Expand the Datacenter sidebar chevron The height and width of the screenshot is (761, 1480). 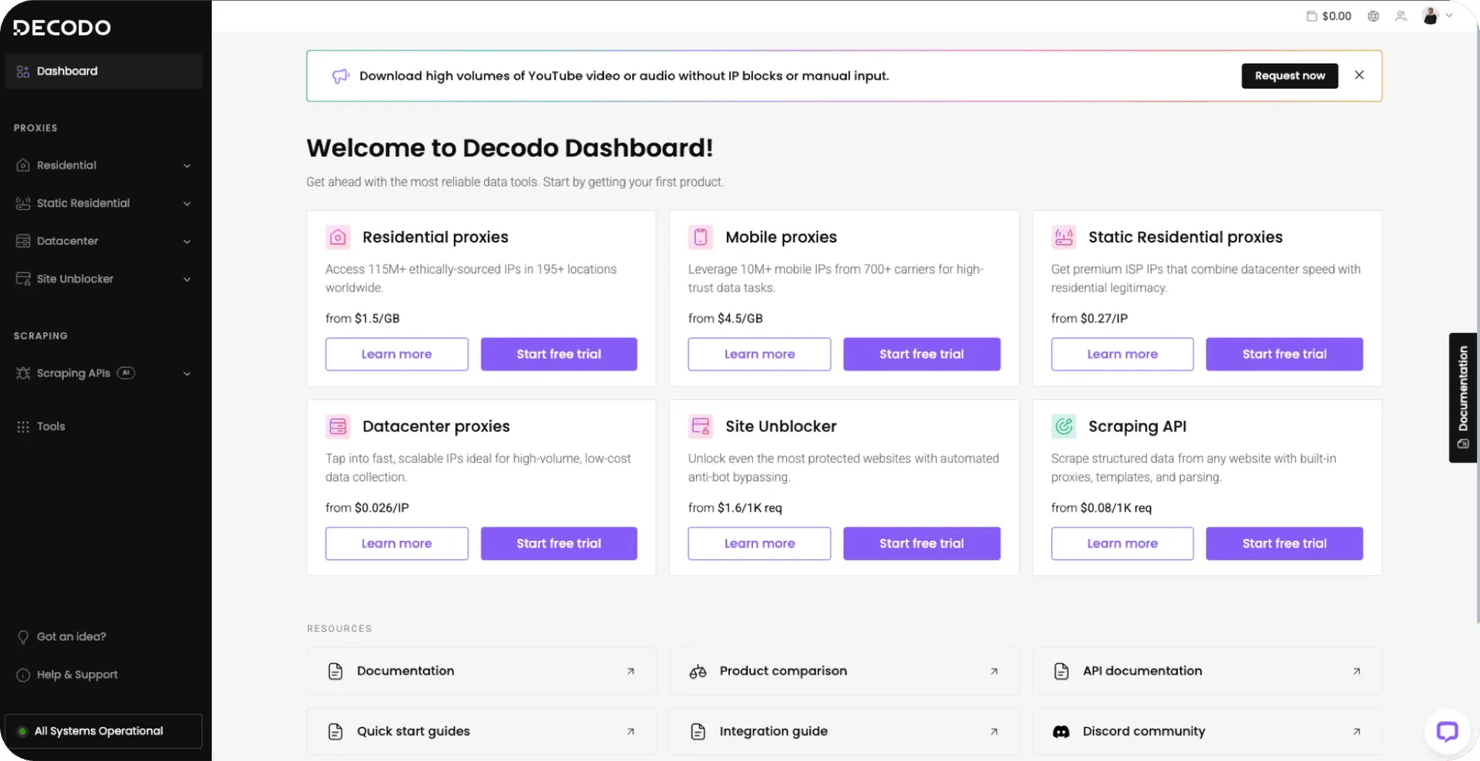click(187, 242)
